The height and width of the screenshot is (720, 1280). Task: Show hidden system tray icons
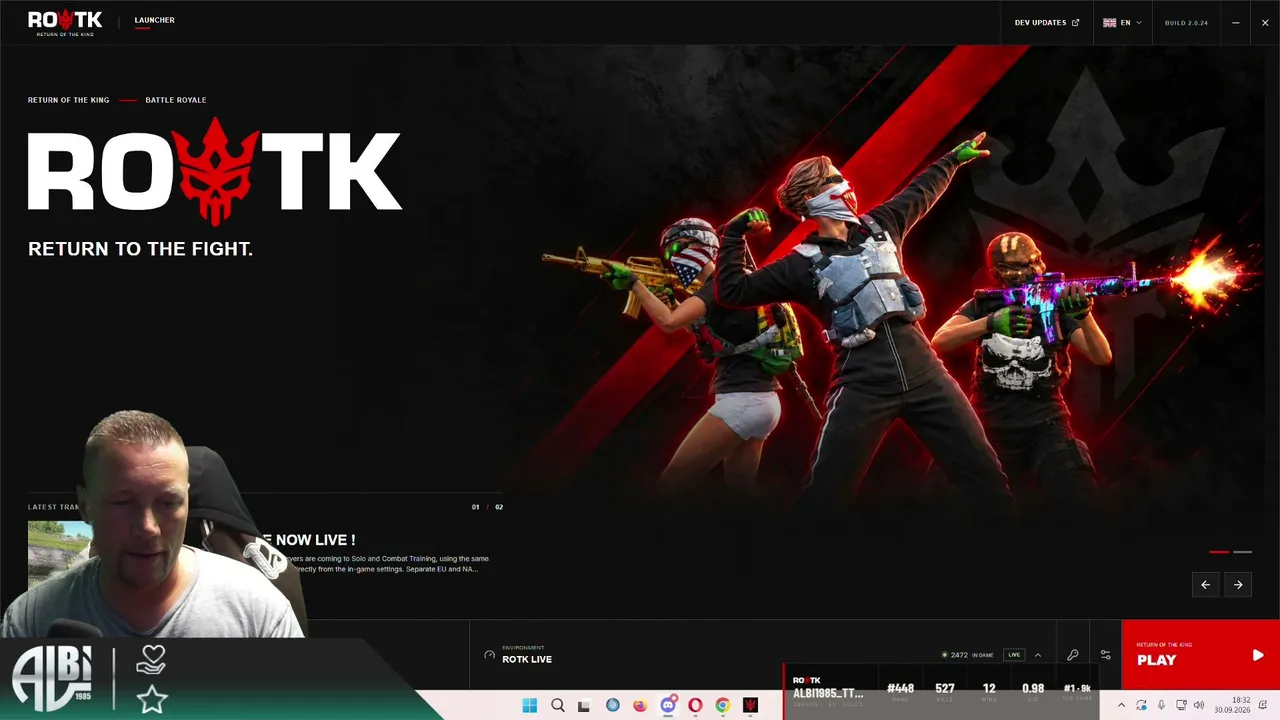tap(1121, 705)
